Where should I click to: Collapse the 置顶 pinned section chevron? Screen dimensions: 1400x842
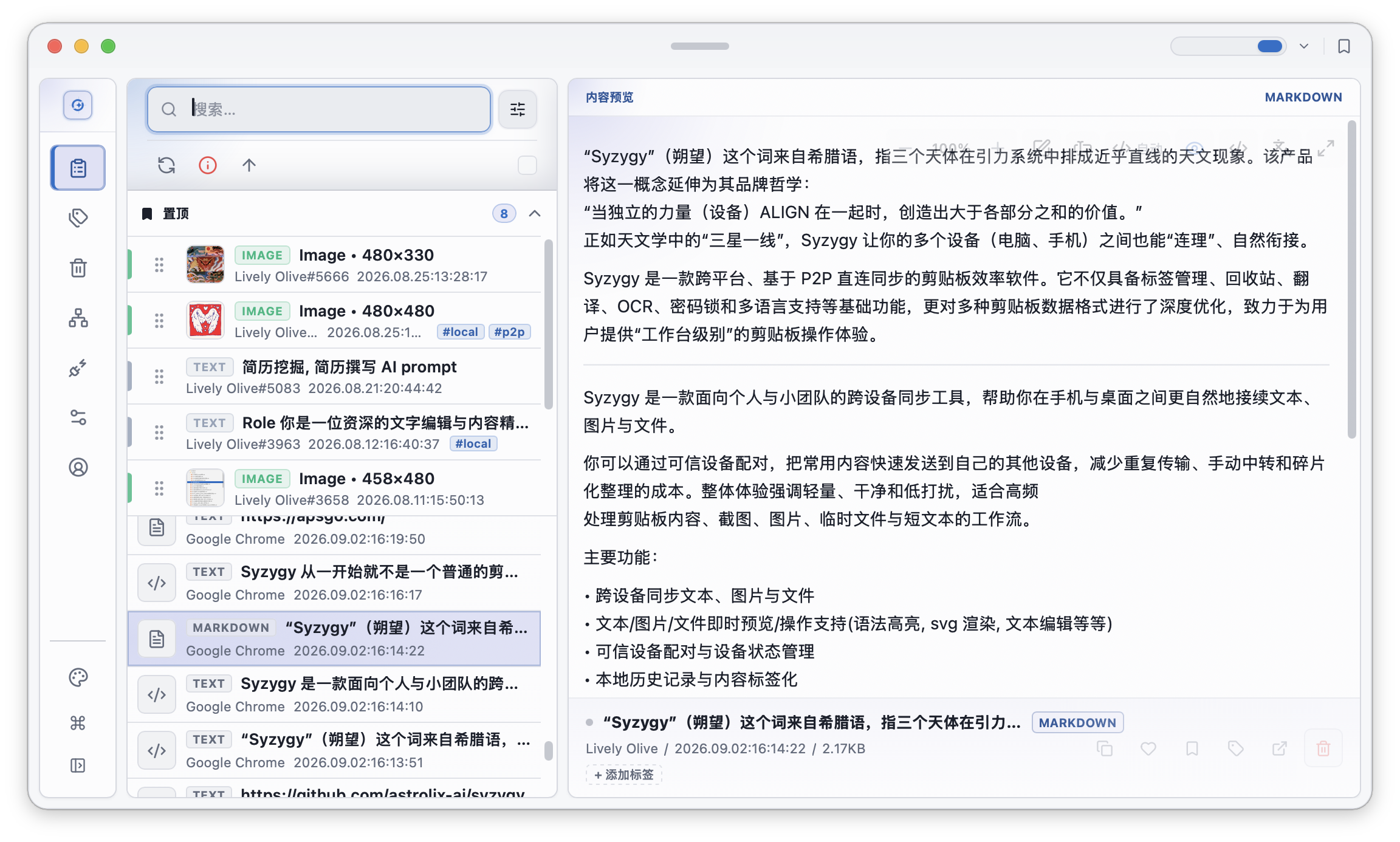[535, 213]
